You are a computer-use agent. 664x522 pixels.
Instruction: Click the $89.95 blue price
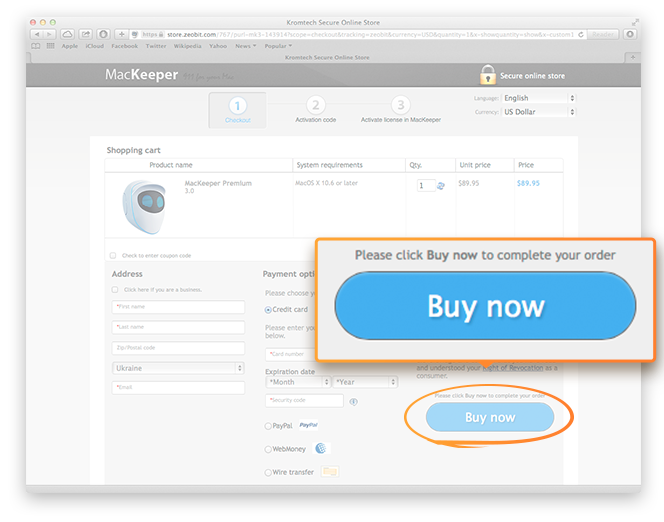(528, 183)
